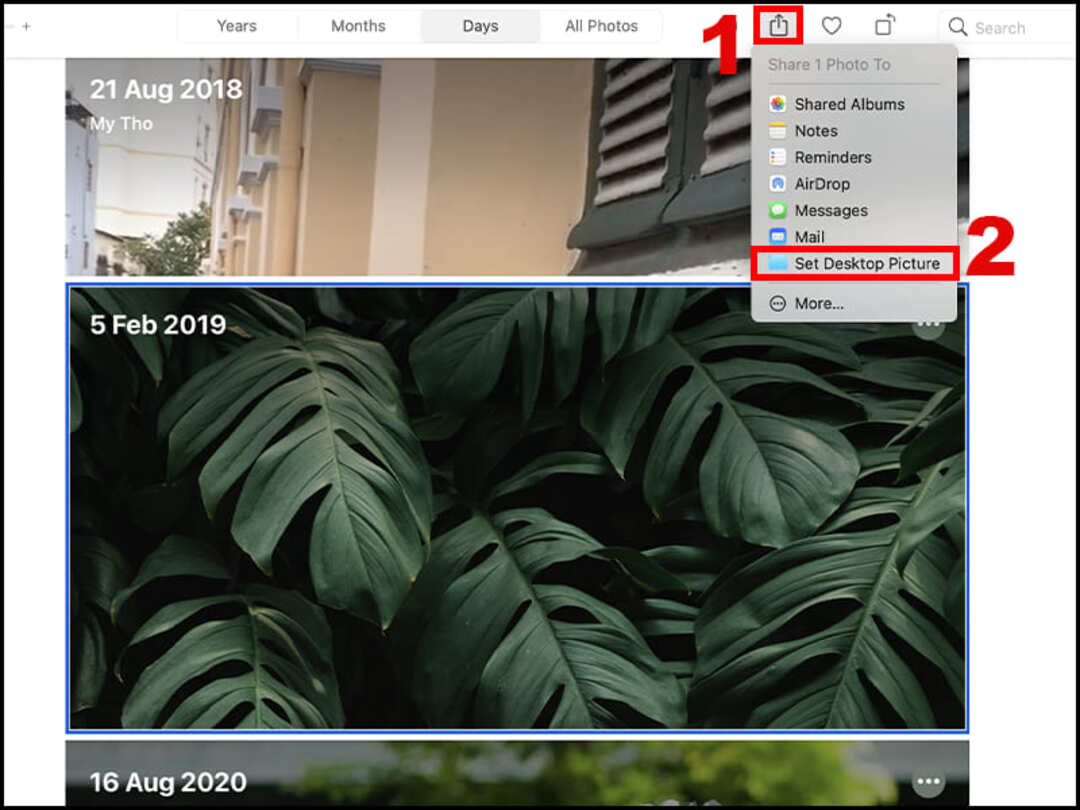This screenshot has width=1080, height=810.
Task: Click the AirDrop icon
Action: click(778, 184)
